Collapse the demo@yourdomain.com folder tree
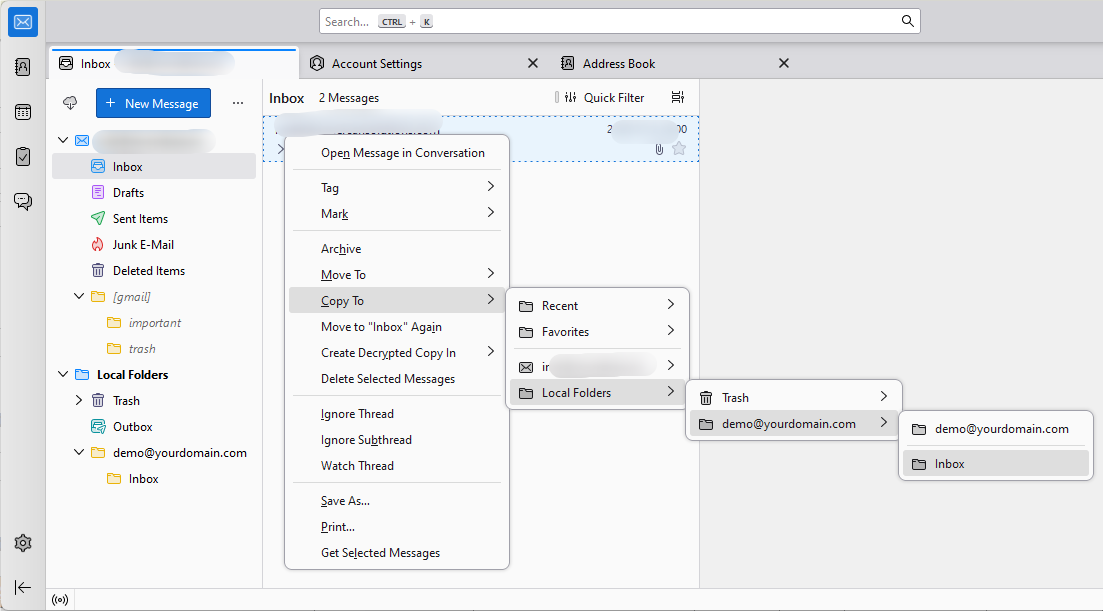Image resolution: width=1103 pixels, height=611 pixels. tap(78, 452)
